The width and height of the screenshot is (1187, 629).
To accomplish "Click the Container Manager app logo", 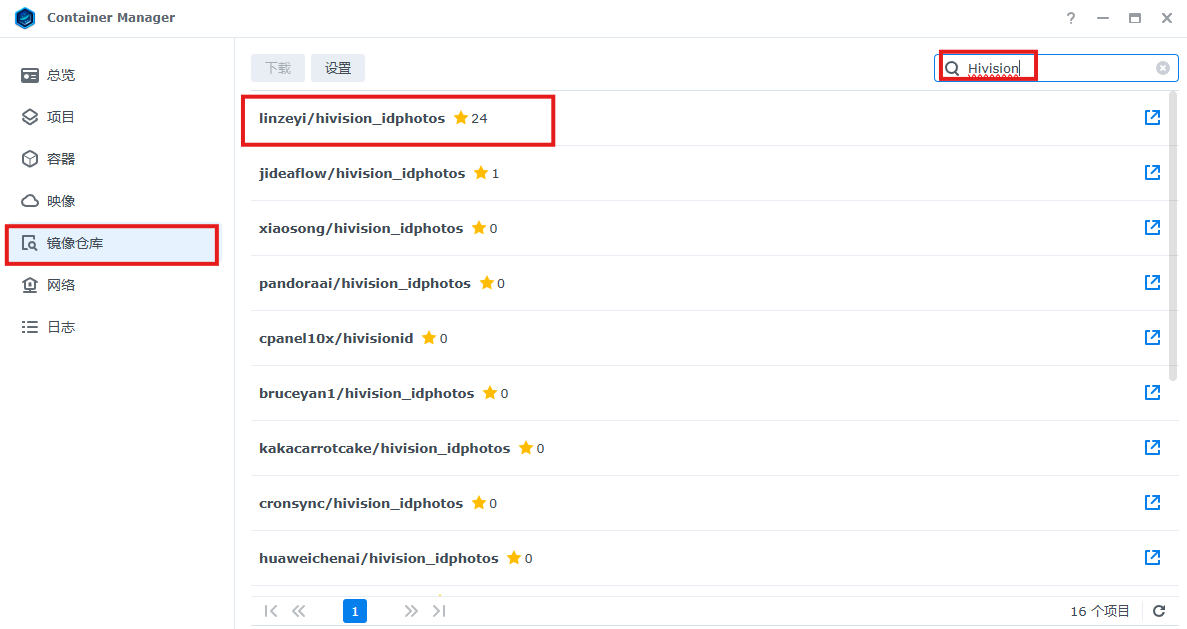I will click(25, 18).
